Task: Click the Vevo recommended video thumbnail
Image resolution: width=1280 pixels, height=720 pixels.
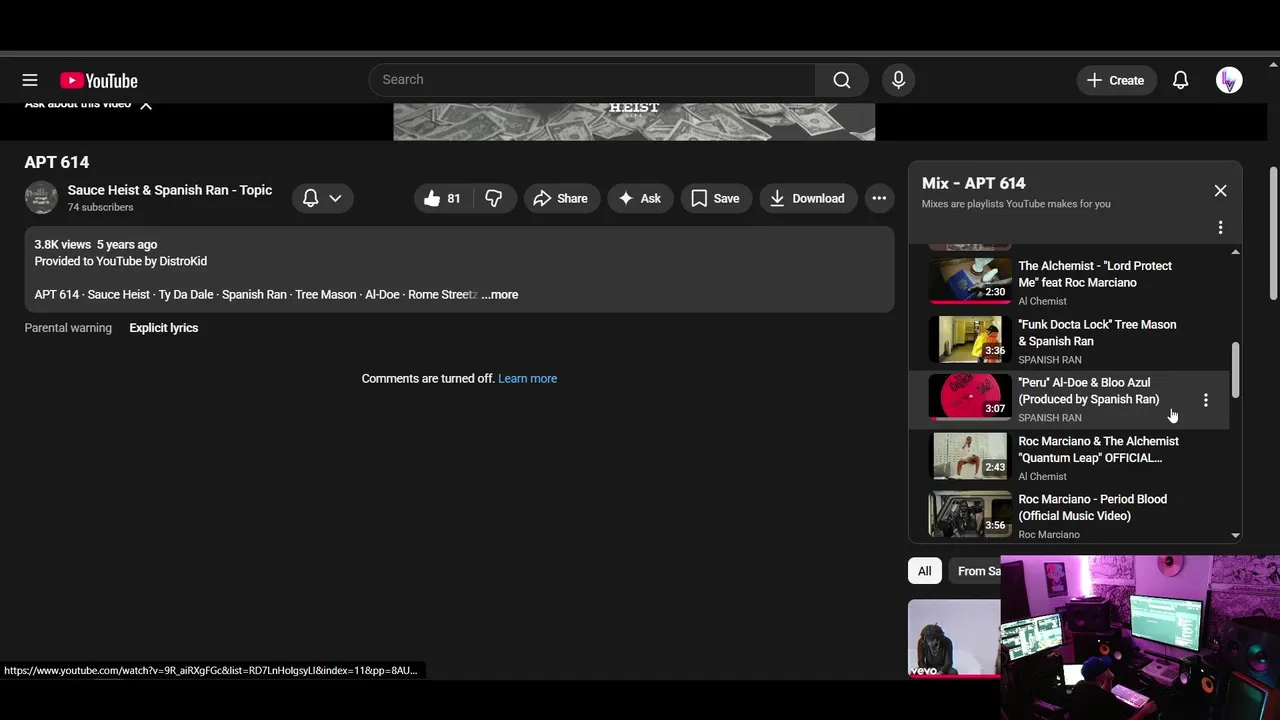Action: coord(954,638)
